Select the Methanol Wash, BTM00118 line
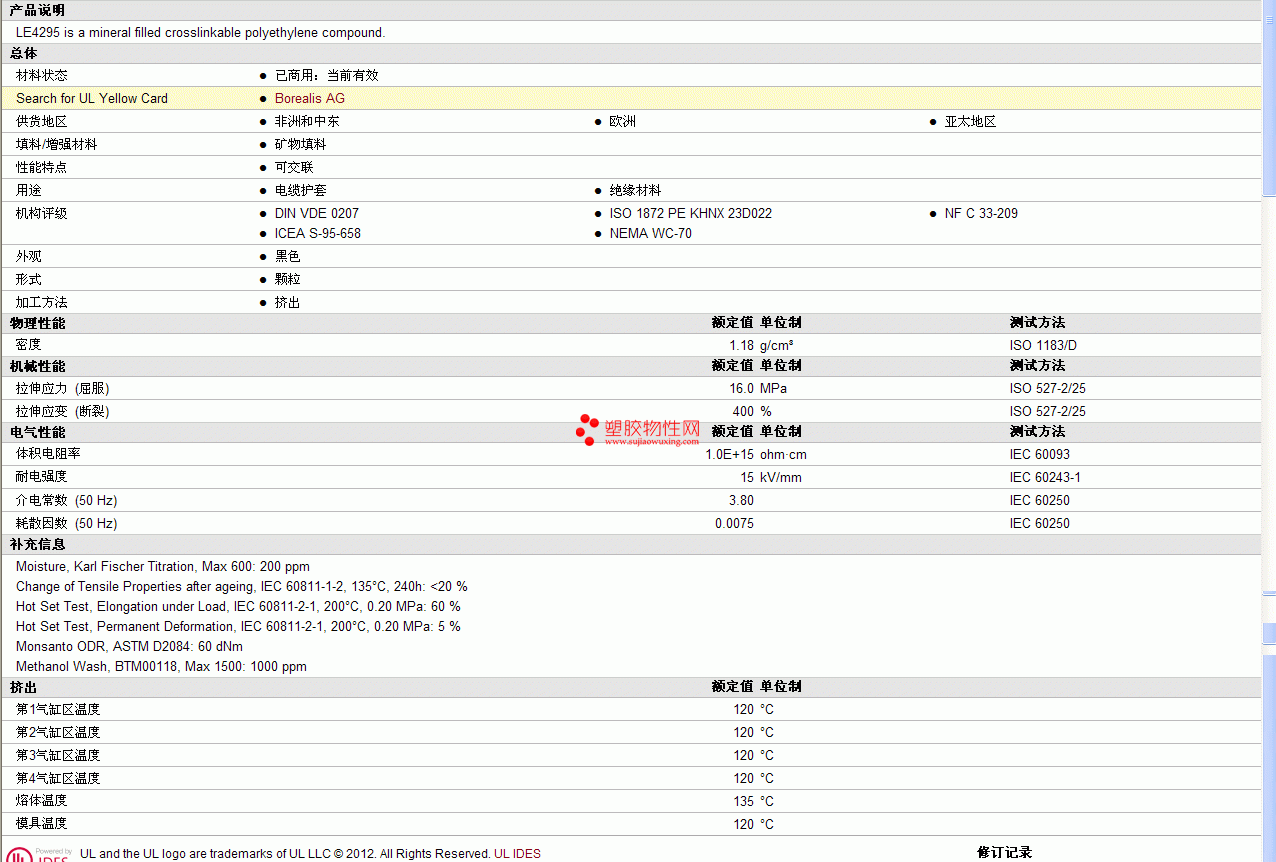 point(161,666)
